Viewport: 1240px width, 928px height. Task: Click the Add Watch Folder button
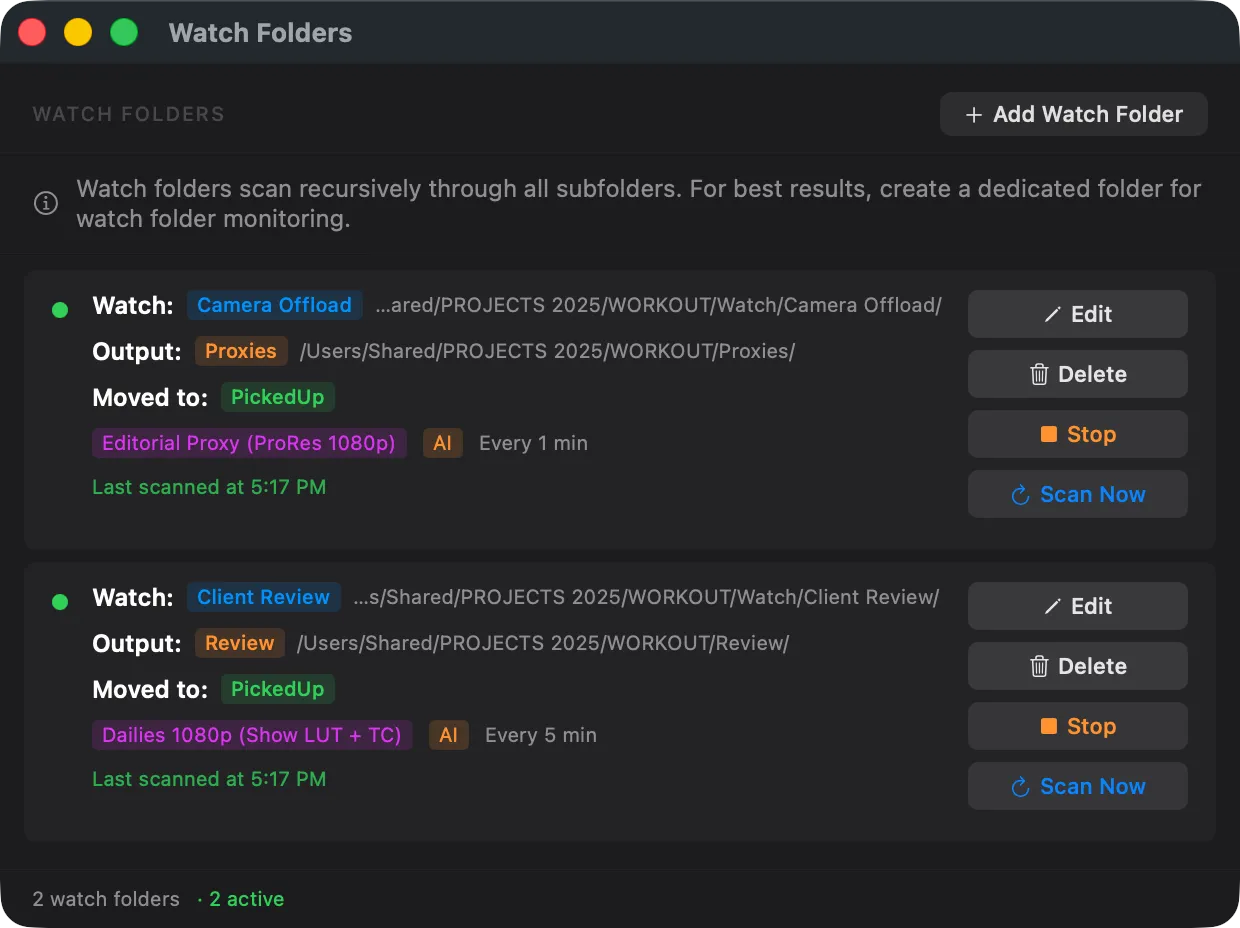(1073, 114)
